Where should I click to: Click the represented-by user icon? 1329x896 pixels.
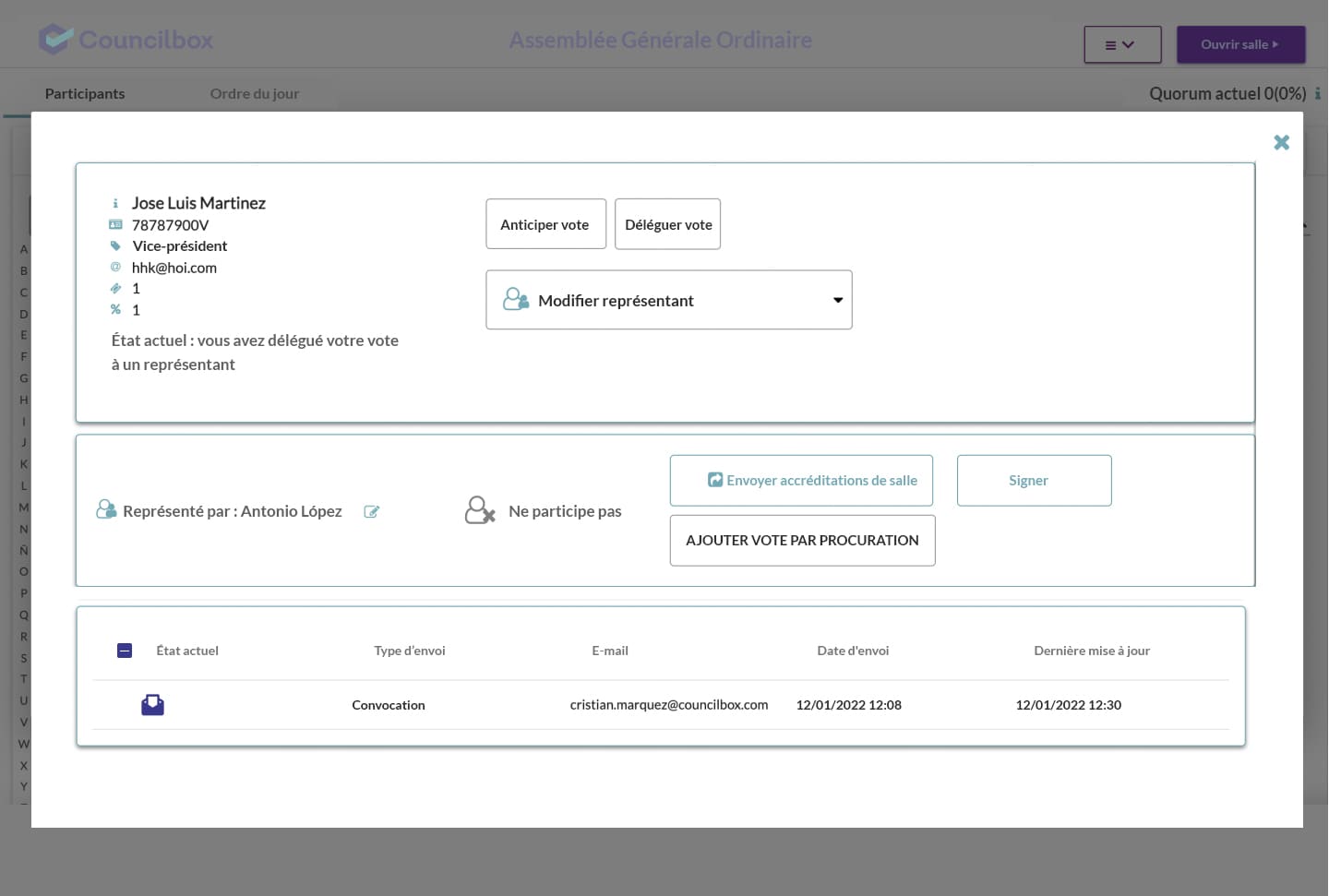(106, 510)
